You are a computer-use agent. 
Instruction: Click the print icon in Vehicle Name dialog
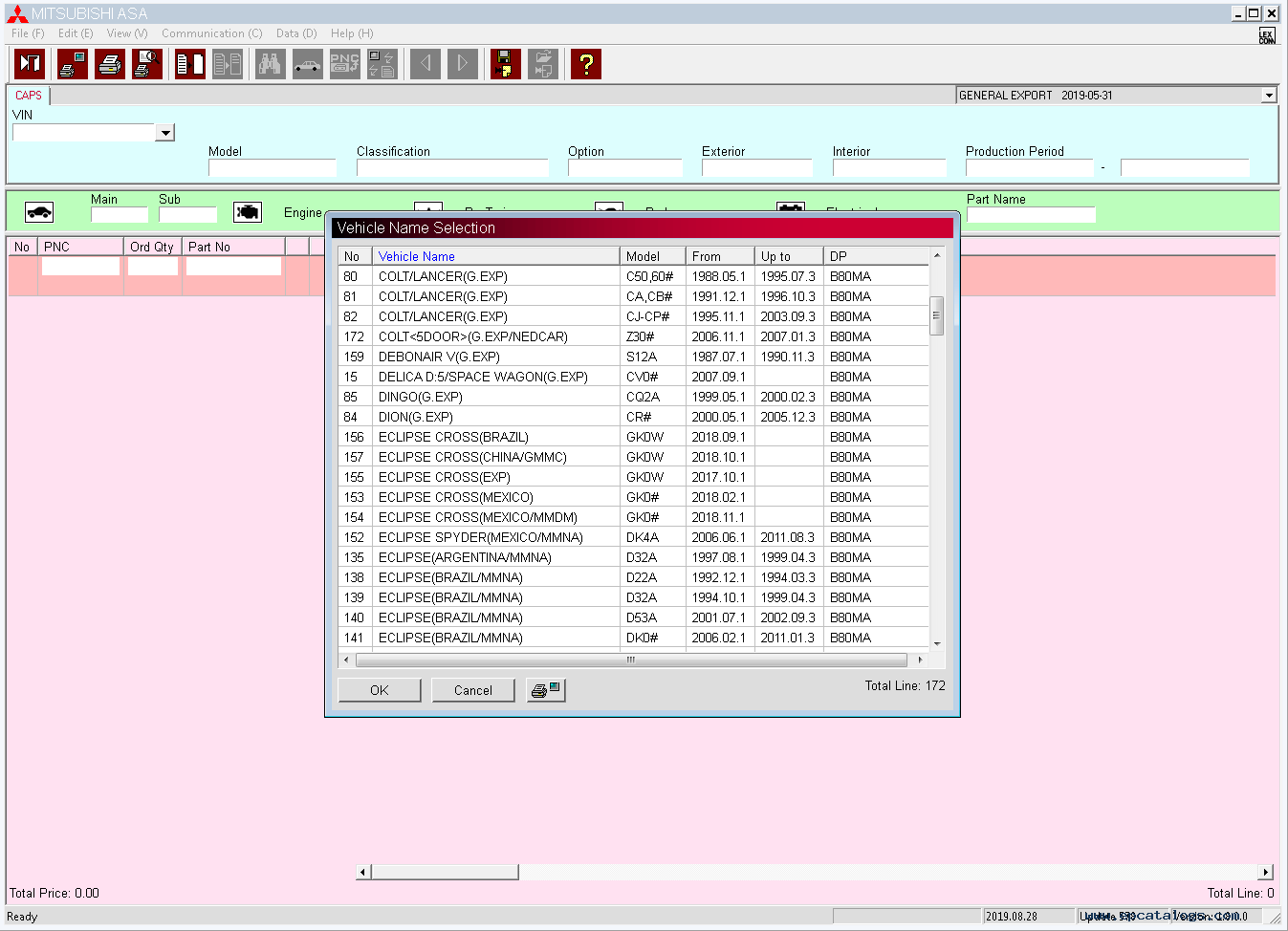pos(546,690)
